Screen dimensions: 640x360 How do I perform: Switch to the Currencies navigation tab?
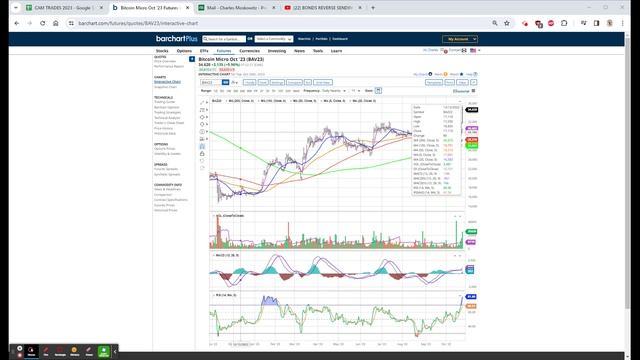coord(249,51)
